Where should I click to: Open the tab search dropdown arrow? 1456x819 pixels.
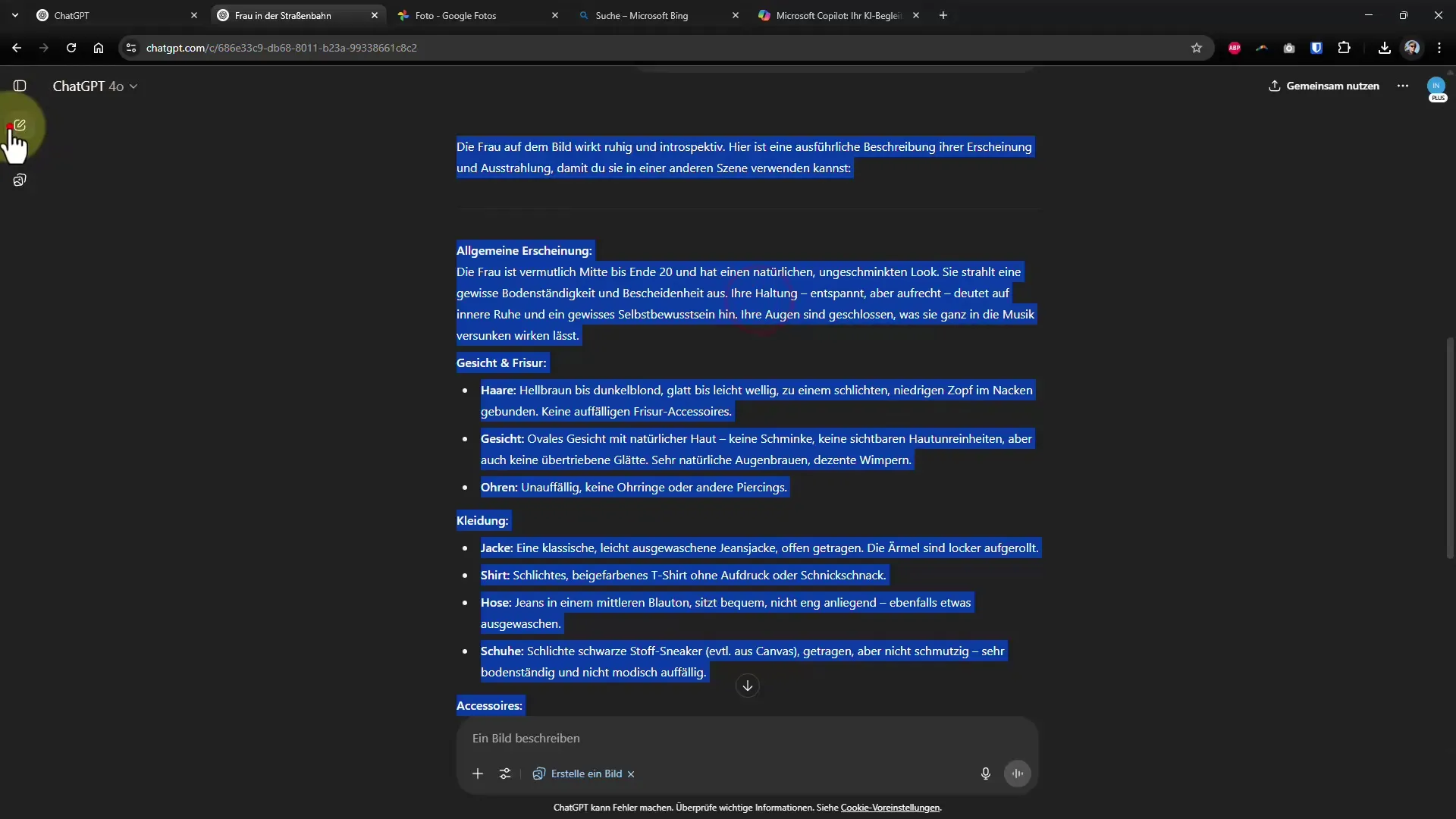pos(15,15)
